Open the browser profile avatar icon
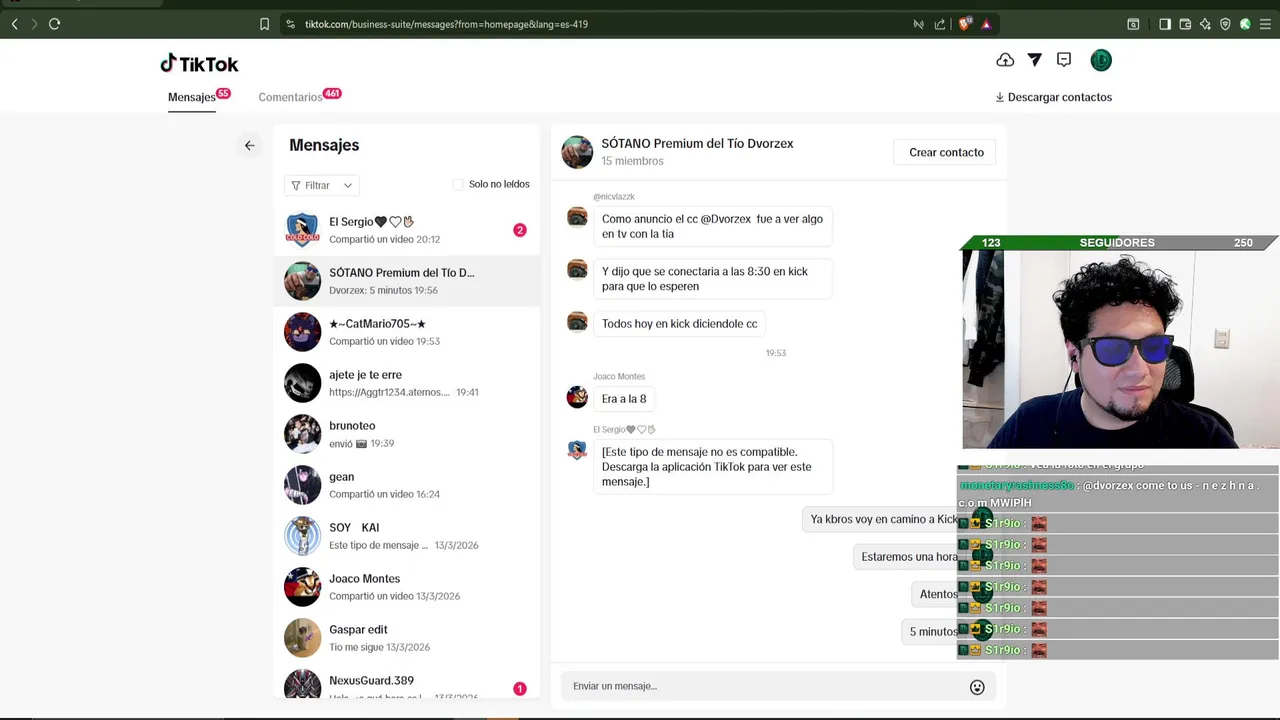Viewport: 1280px width, 720px height. coord(1245,24)
